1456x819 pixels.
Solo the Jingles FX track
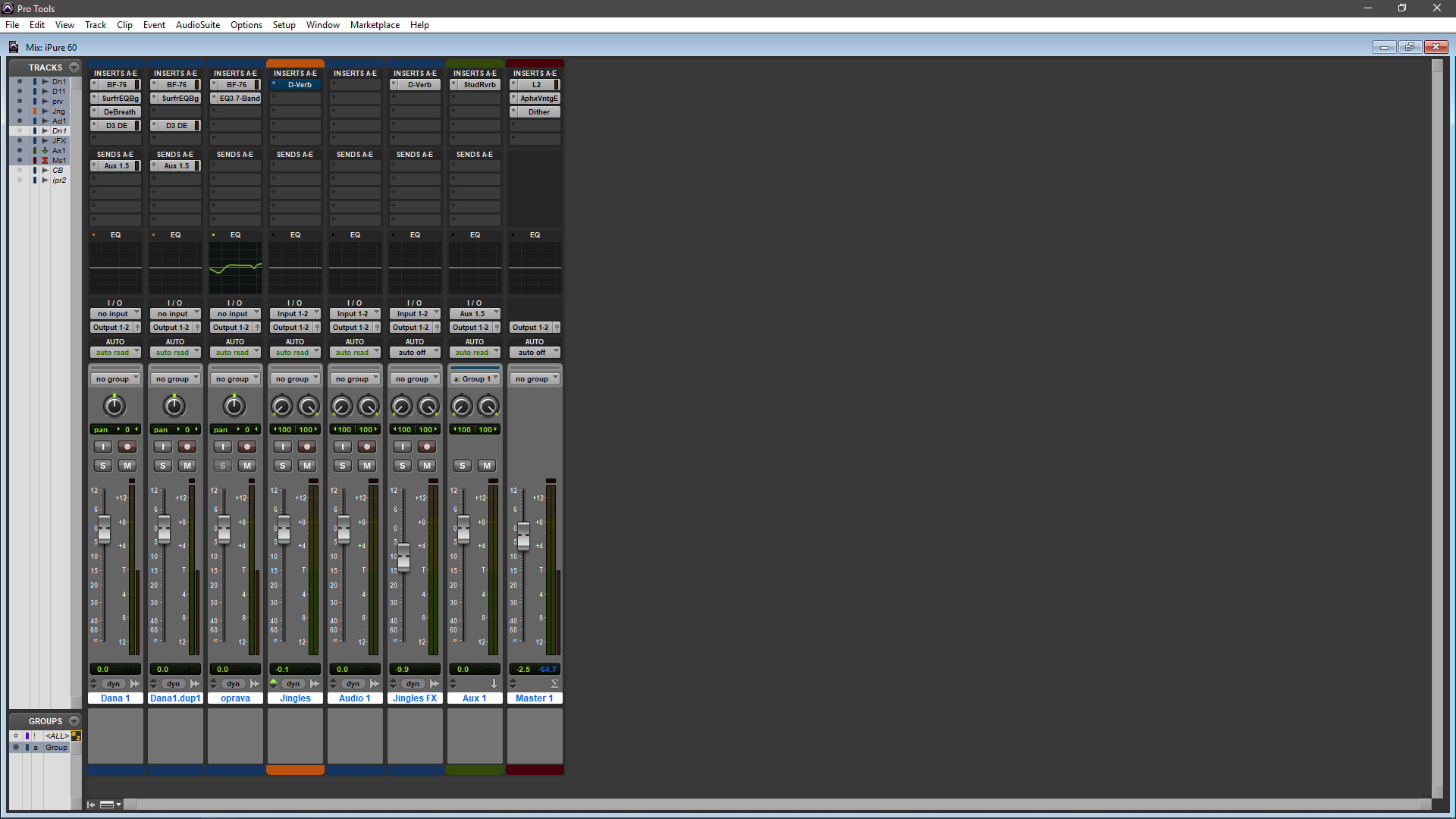pyautogui.click(x=403, y=466)
